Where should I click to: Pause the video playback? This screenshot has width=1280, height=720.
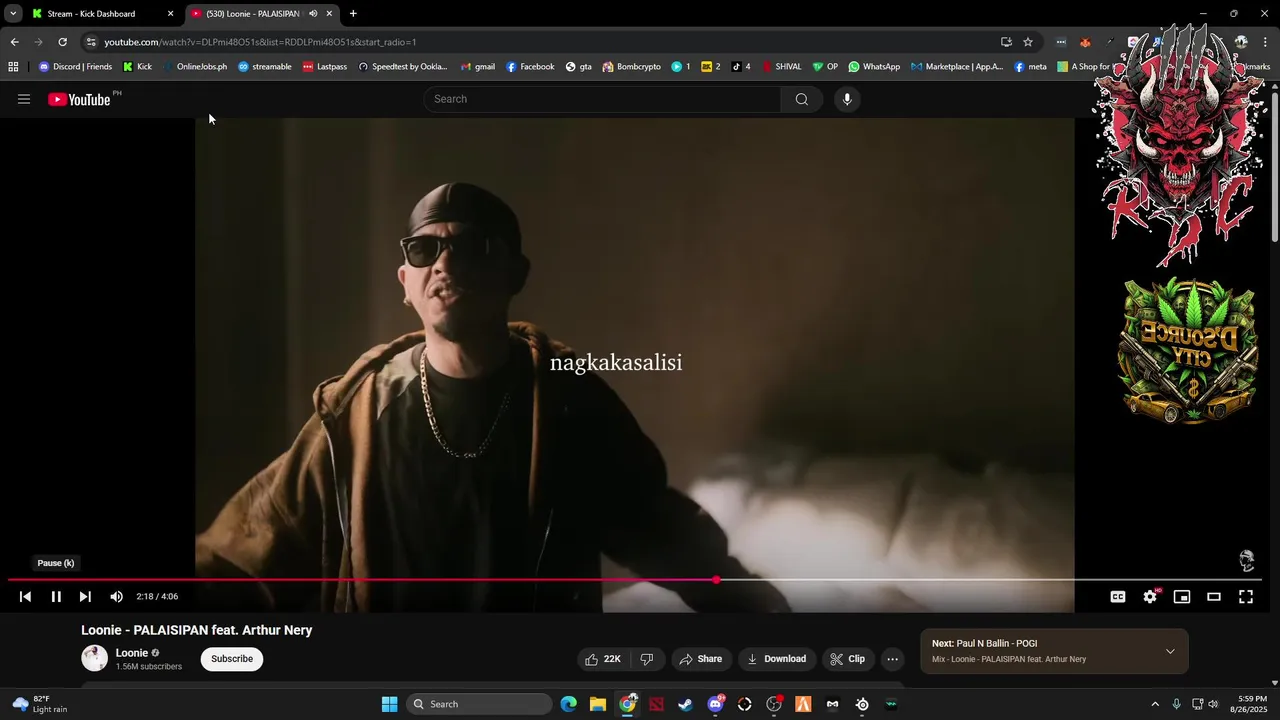(x=56, y=597)
